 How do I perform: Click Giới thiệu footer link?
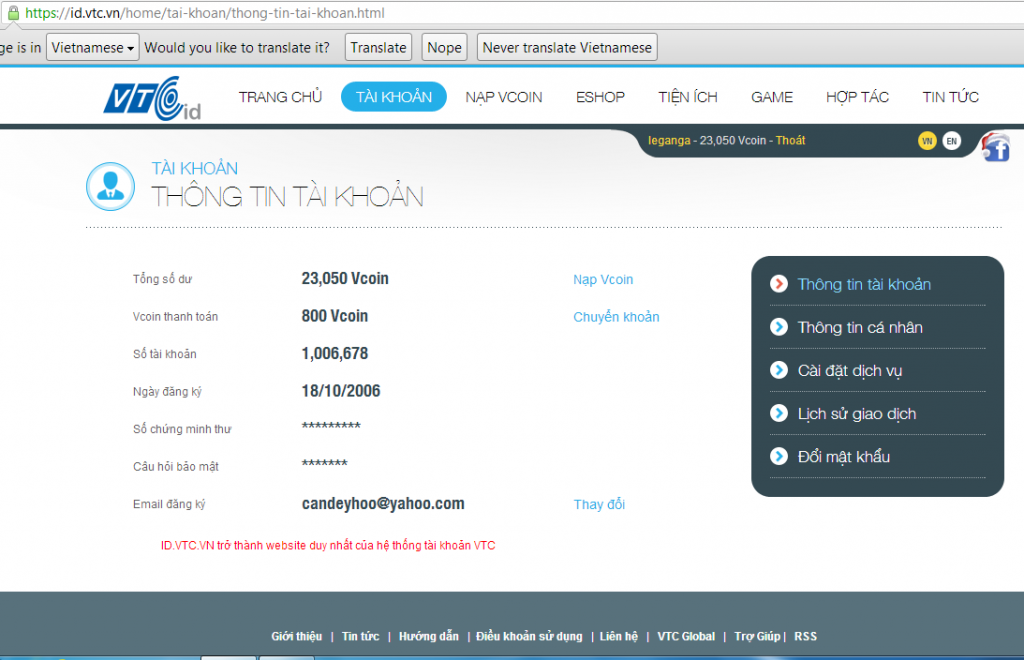tap(296, 636)
